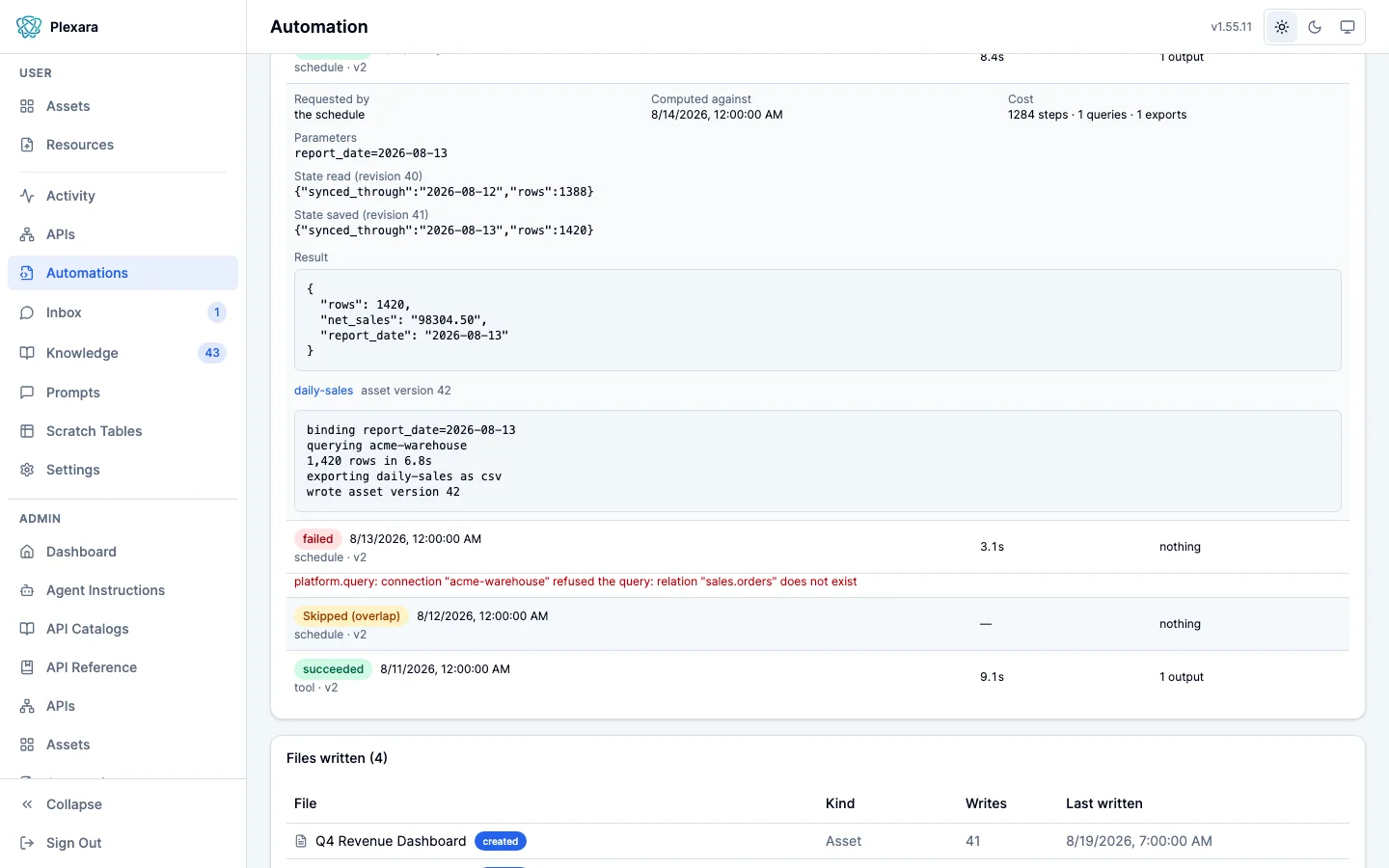Click the 8/19/2026, 7:00:00 AM timestamp
Image resolution: width=1389 pixels, height=868 pixels.
1139,841
